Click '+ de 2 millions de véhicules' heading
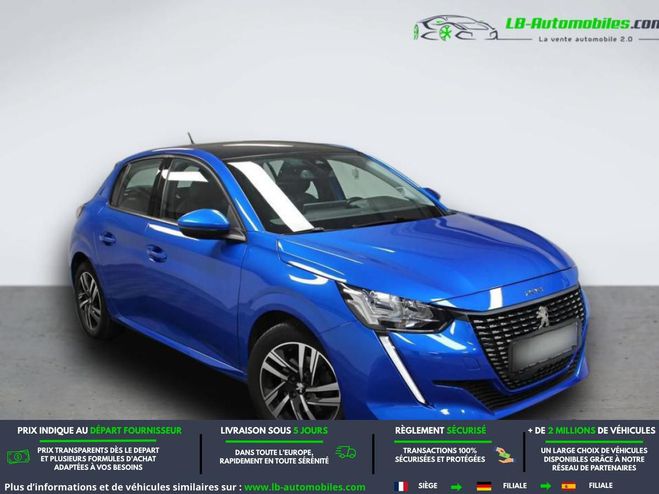Viewport: 659px width, 494px height. click(x=592, y=431)
